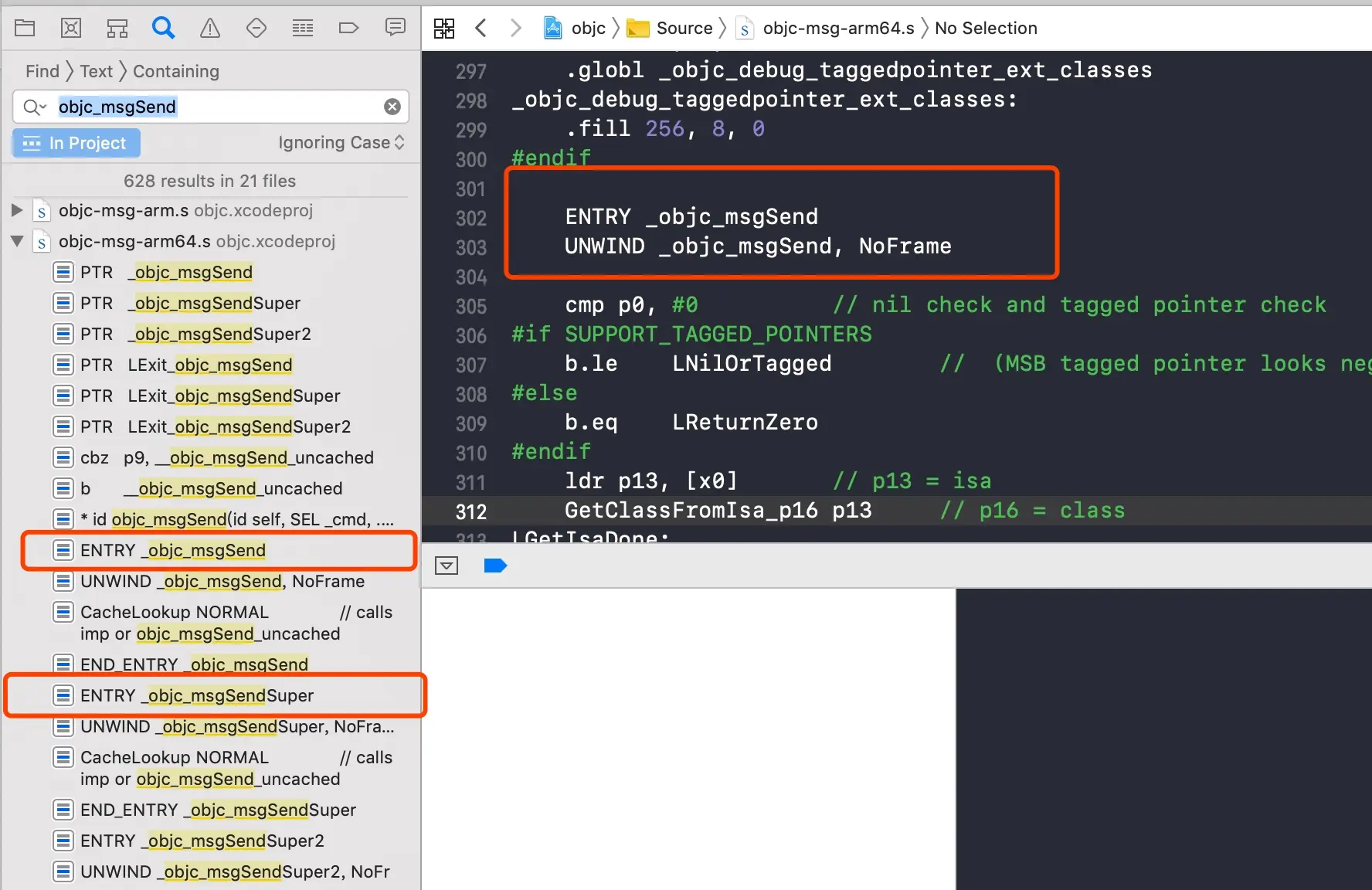Viewport: 1372px width, 890px height.
Task: Open the Source Control navigator
Action: (x=71, y=29)
